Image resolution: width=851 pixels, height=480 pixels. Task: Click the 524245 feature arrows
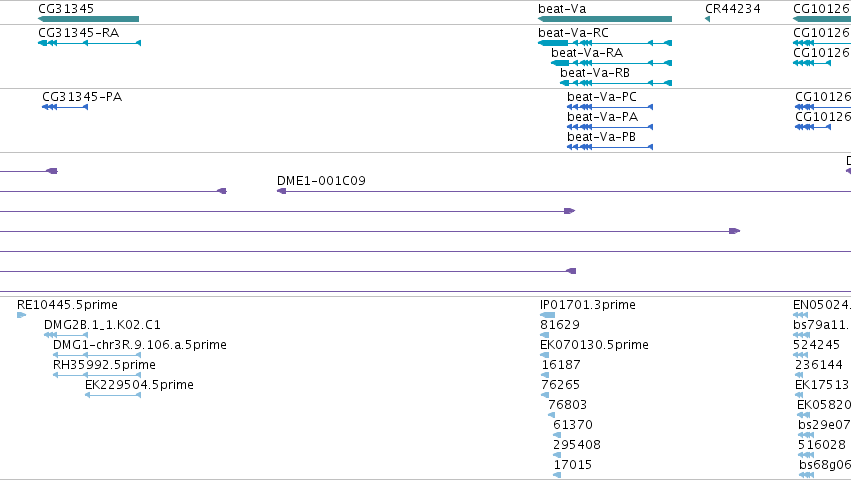tap(801, 355)
